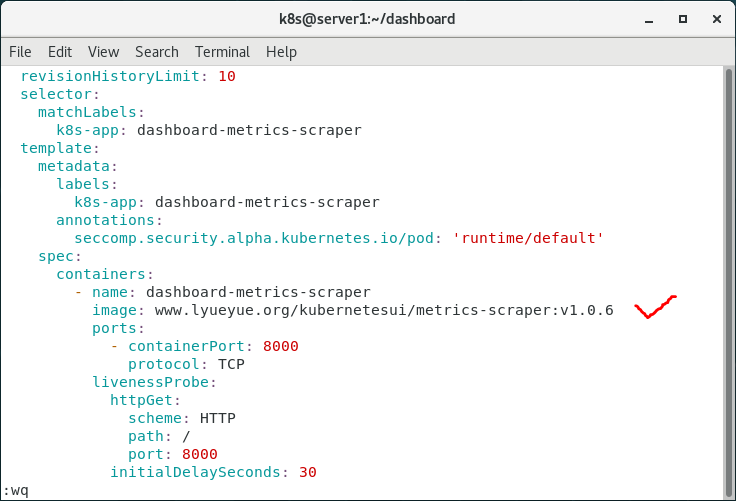This screenshot has height=501, width=736.
Task: Click the containerPort value 8000
Action: [x=281, y=346]
